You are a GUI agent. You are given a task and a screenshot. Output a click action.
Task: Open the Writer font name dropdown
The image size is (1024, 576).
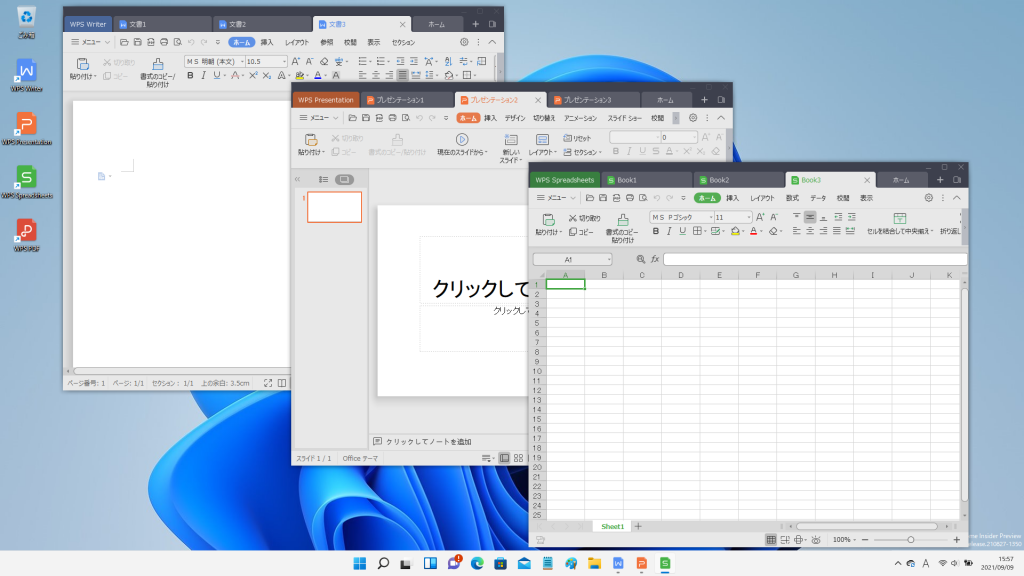242,61
